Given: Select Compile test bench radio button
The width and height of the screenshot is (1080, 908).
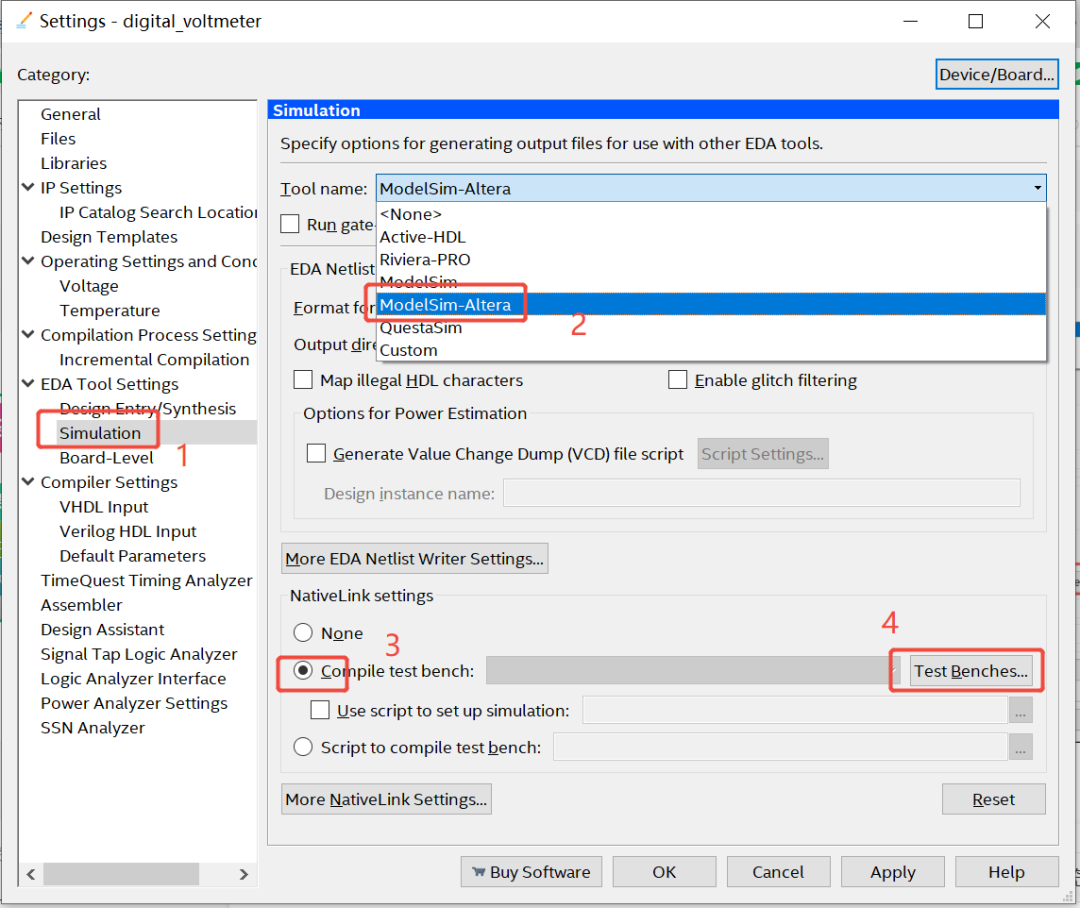Looking at the screenshot, I should point(303,670).
